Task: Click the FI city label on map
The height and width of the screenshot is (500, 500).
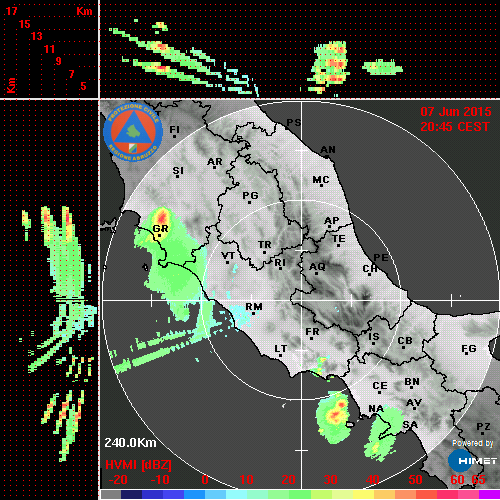Action: click(174, 129)
